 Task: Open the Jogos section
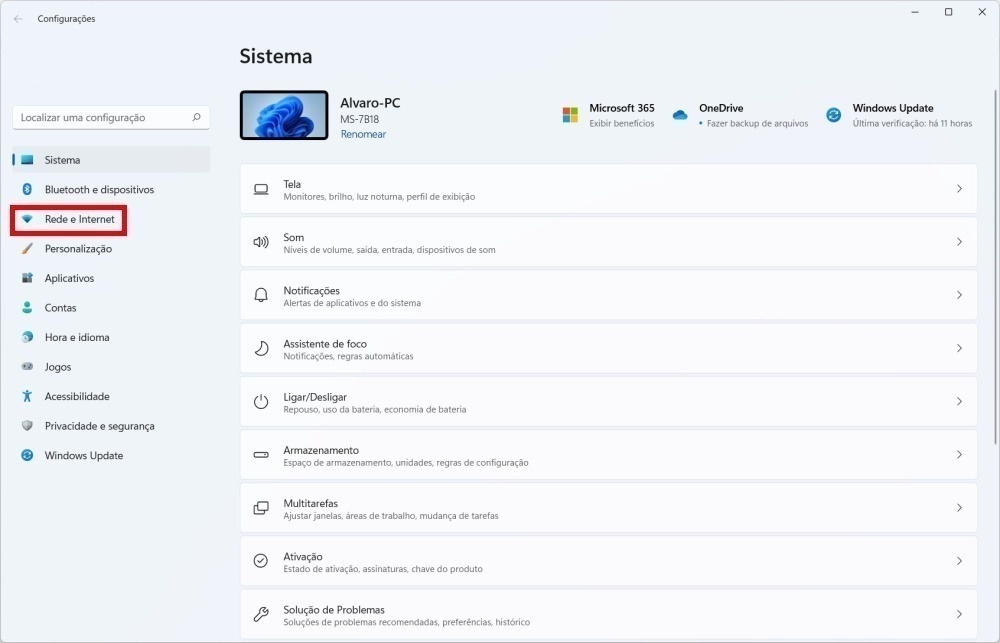click(x=111, y=367)
